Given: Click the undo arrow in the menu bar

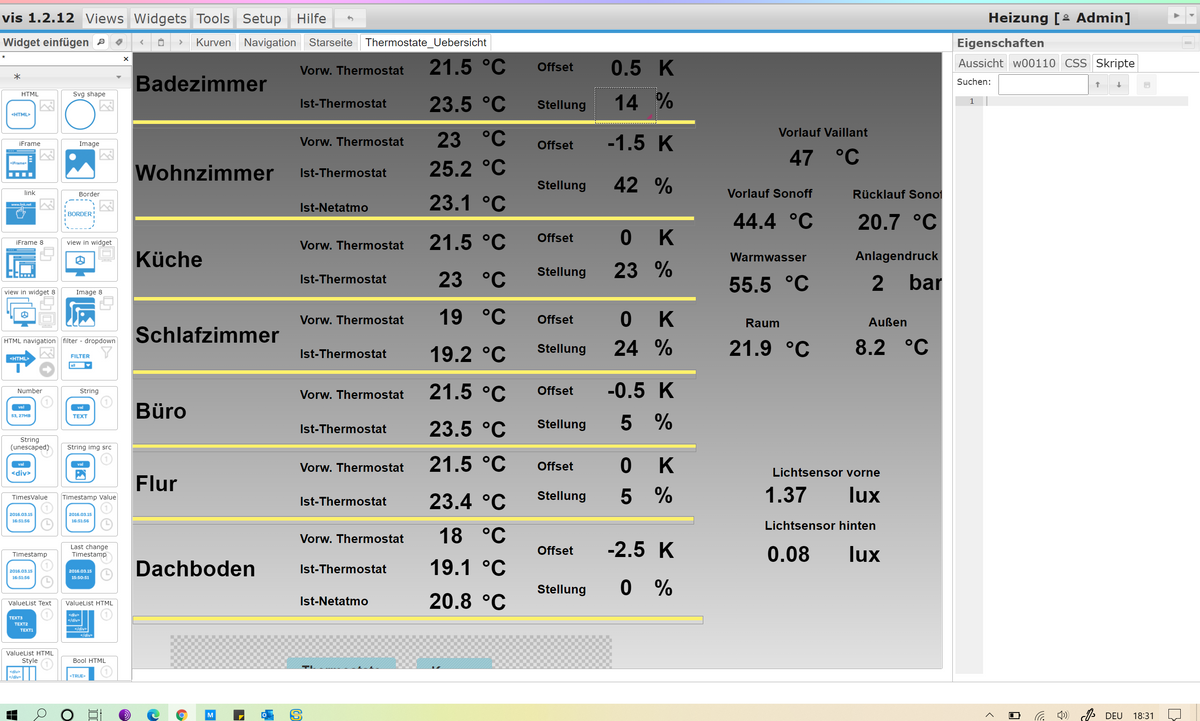Looking at the screenshot, I should [349, 17].
